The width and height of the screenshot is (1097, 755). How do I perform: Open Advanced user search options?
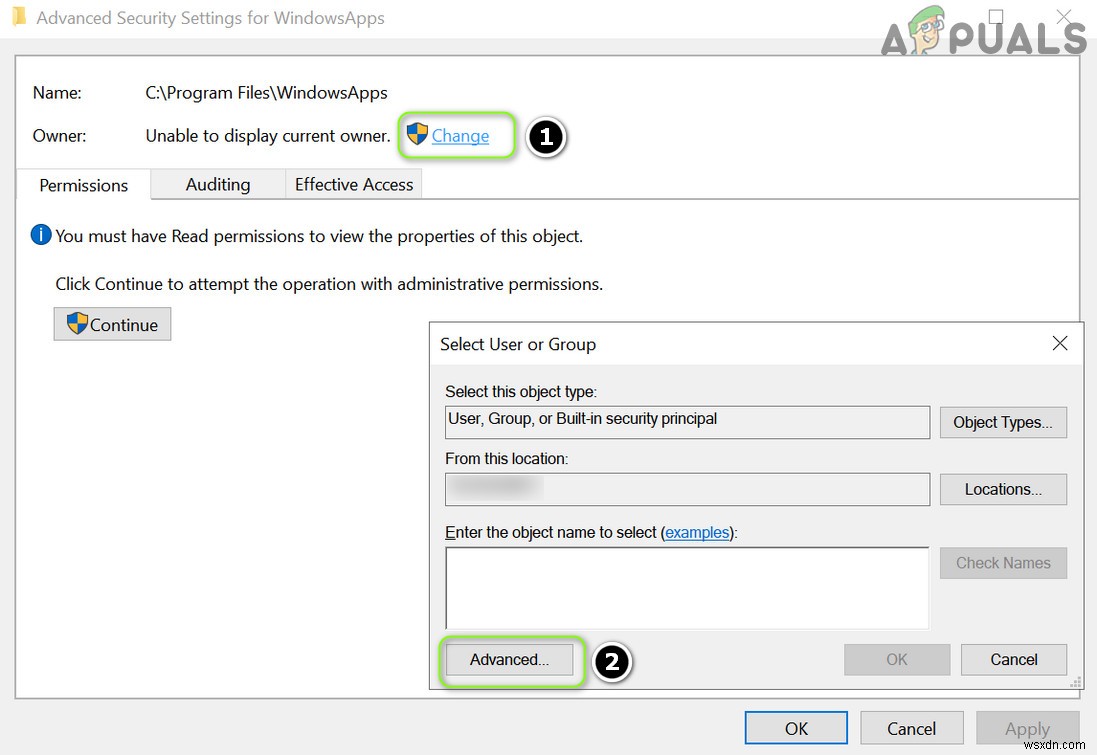click(x=509, y=660)
